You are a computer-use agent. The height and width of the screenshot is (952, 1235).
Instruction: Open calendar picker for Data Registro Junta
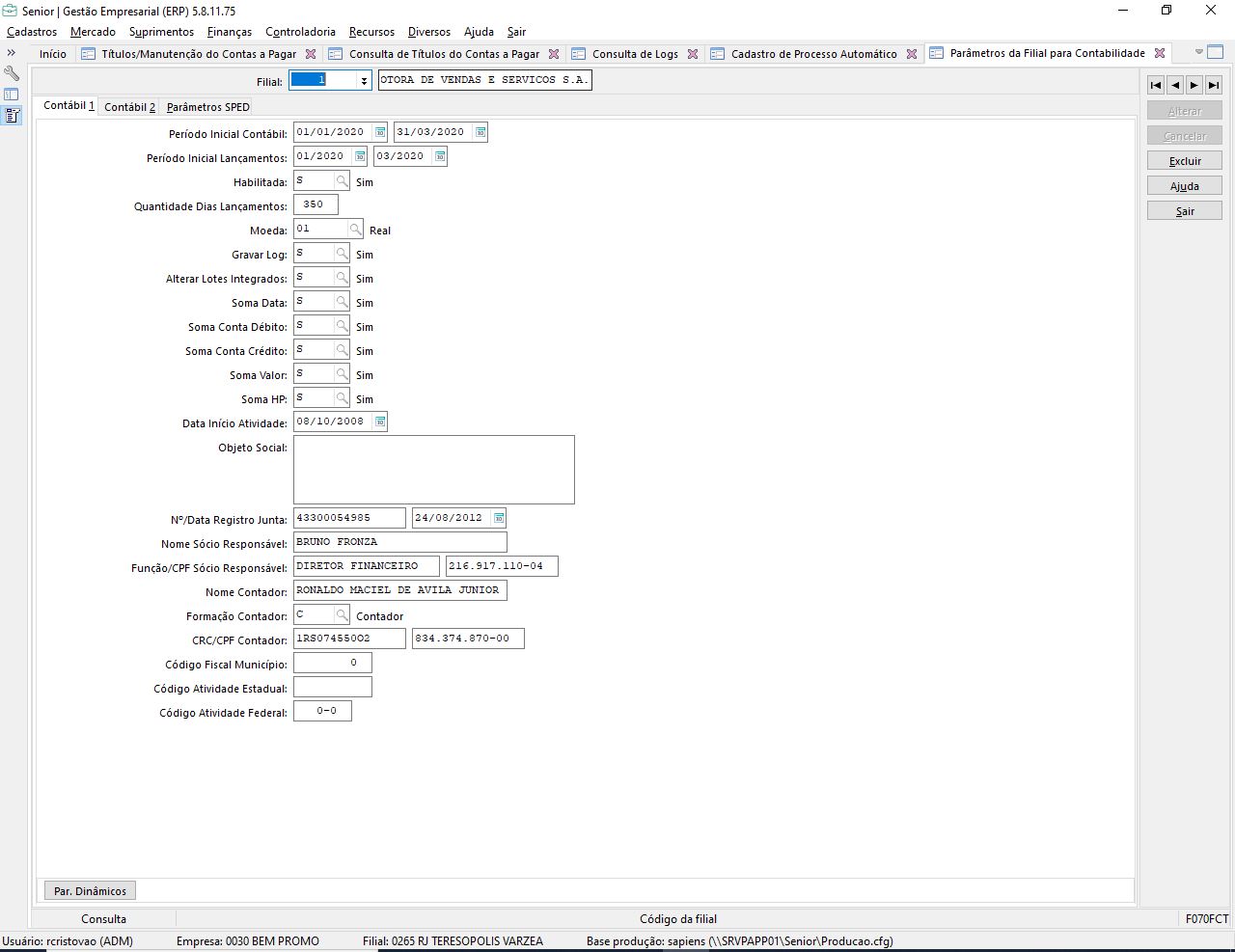coord(499,518)
